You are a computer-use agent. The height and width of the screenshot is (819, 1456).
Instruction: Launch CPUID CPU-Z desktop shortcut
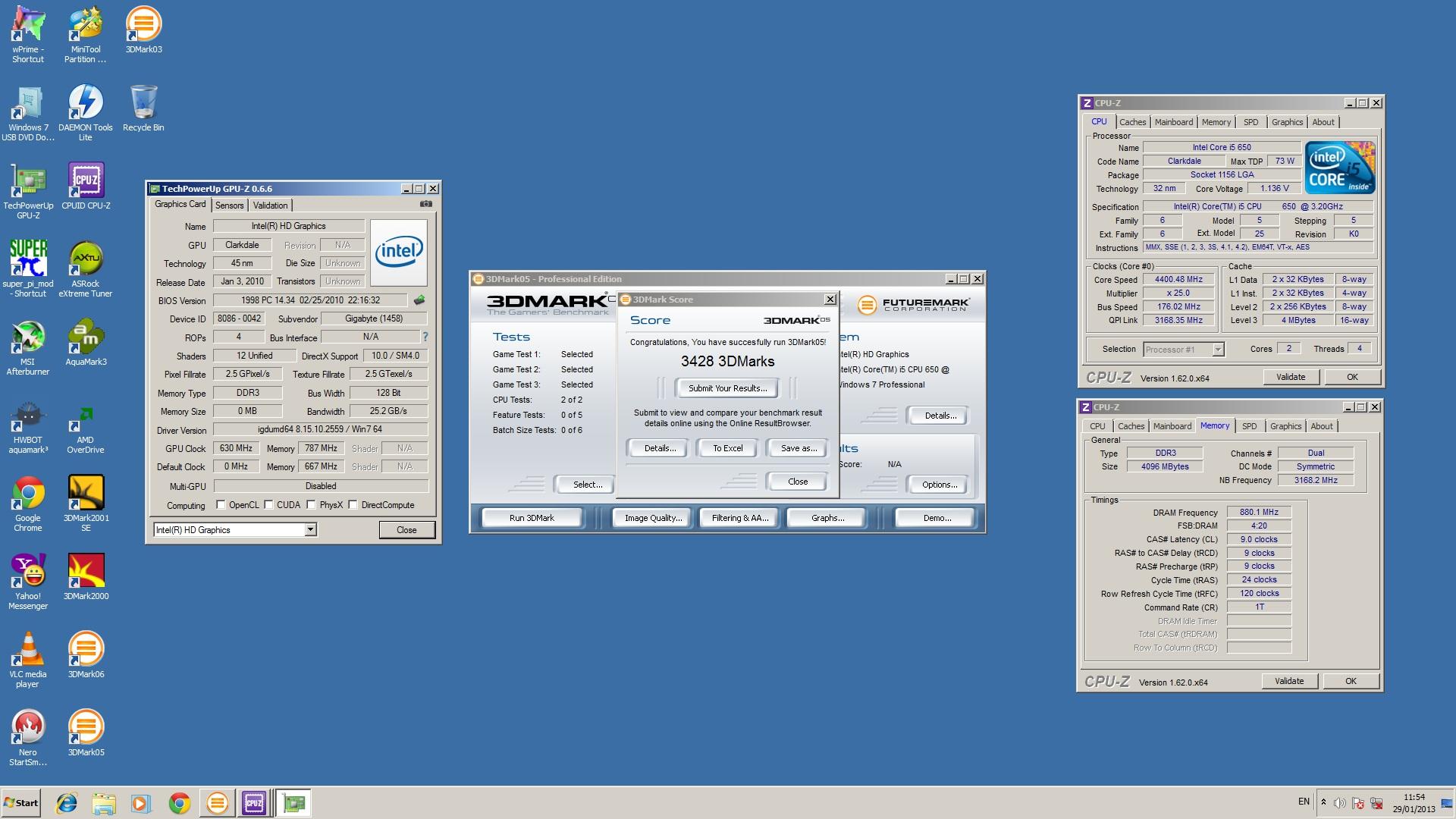pos(86,187)
